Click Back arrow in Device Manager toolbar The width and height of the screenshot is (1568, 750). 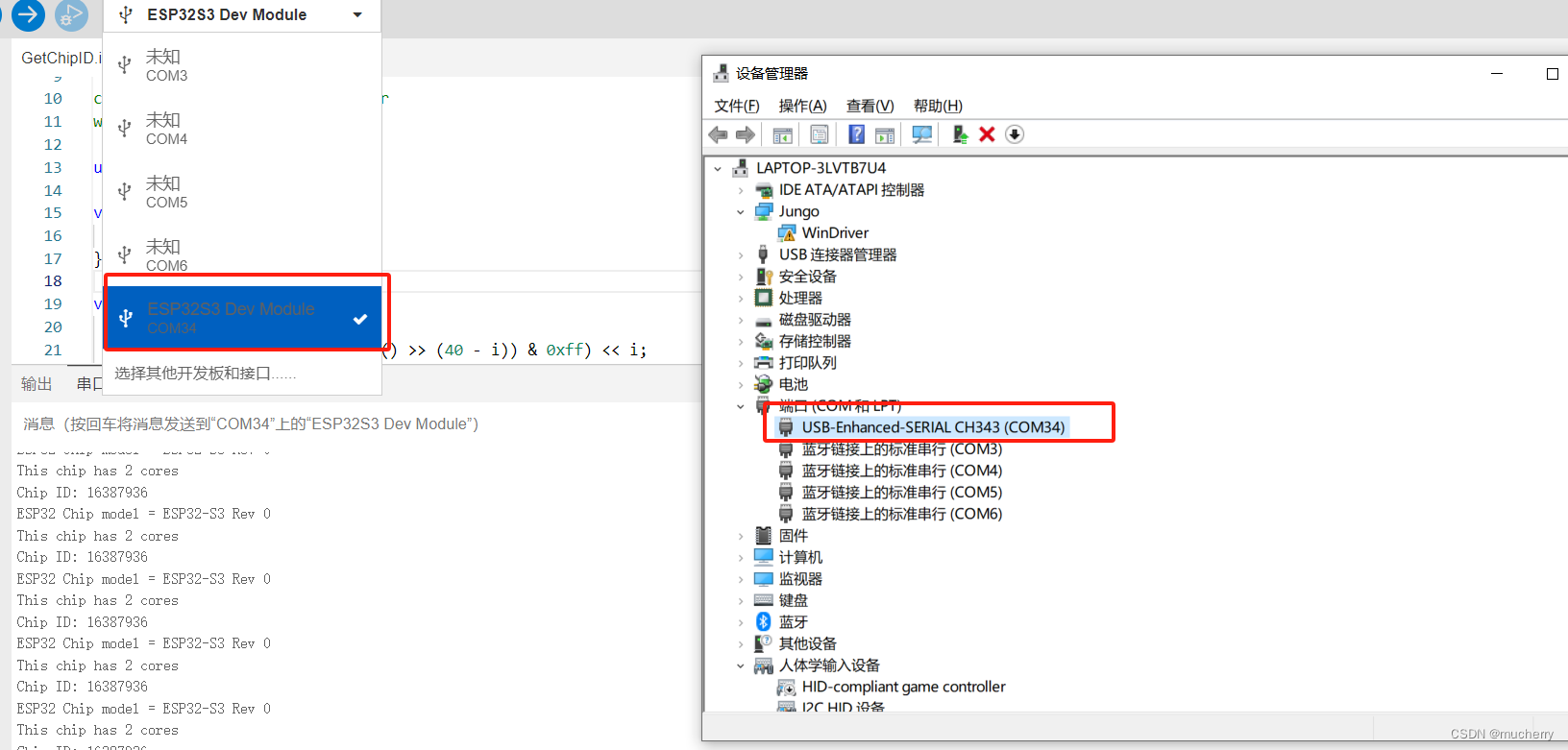718,134
